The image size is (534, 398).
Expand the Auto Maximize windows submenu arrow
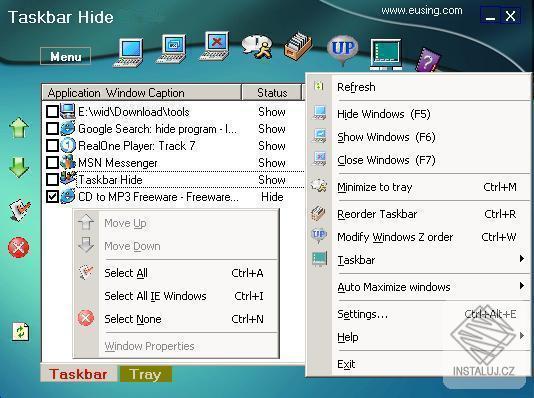coord(522,286)
